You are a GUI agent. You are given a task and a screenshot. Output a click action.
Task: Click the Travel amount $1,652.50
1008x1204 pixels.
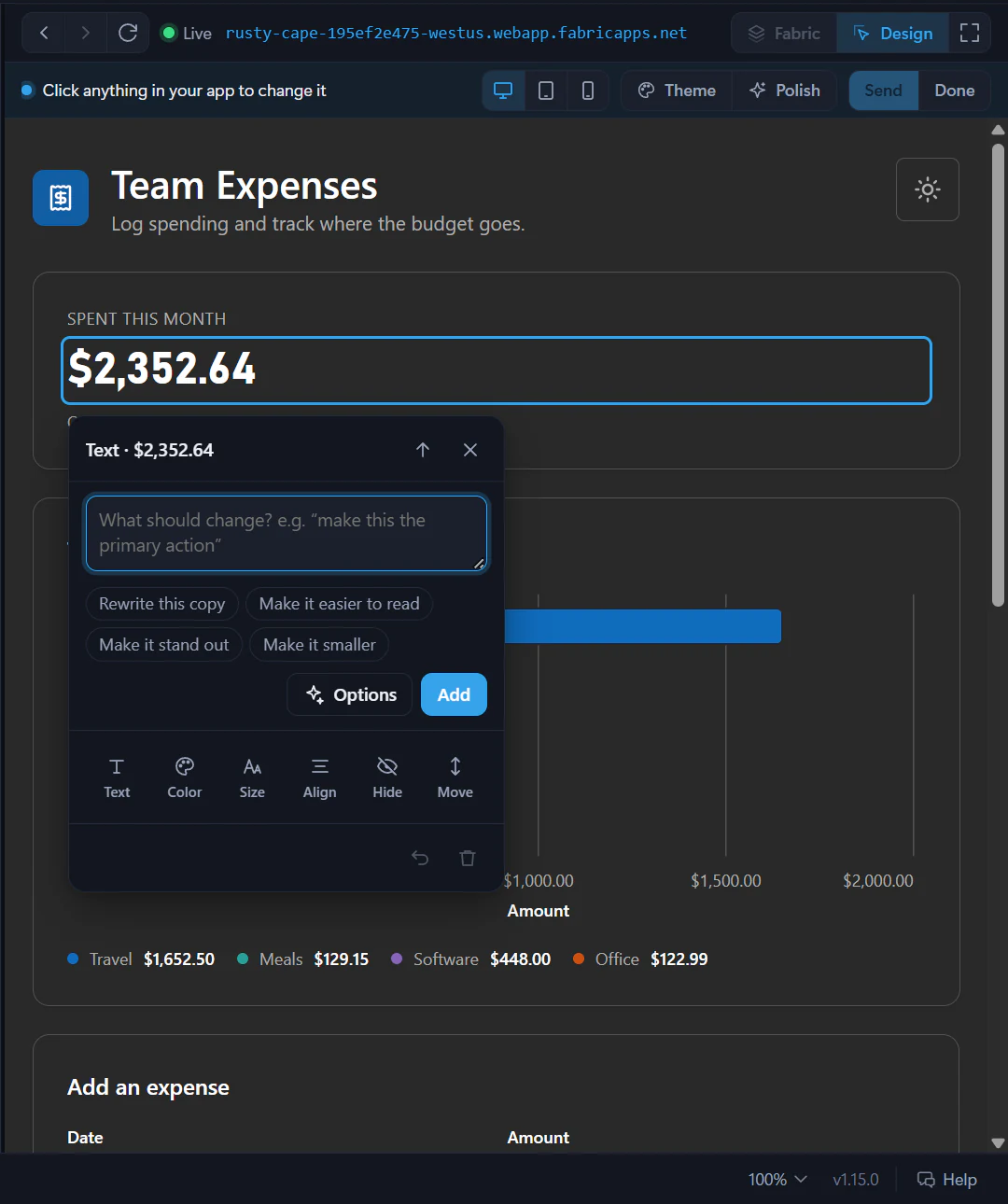[x=179, y=959]
